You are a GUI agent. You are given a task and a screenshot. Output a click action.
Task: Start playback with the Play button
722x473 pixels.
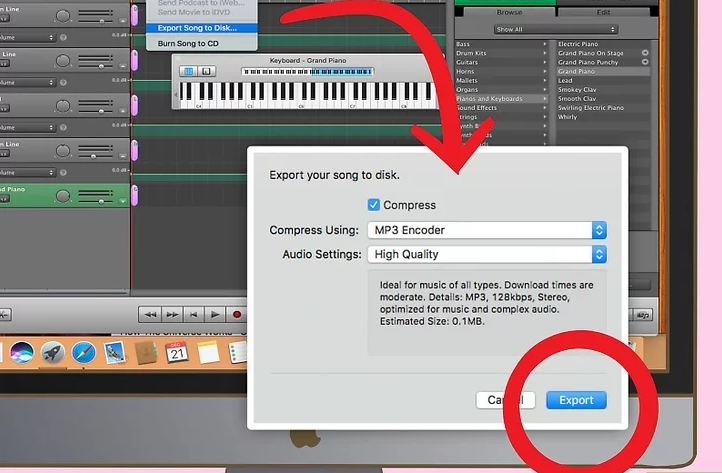click(215, 315)
